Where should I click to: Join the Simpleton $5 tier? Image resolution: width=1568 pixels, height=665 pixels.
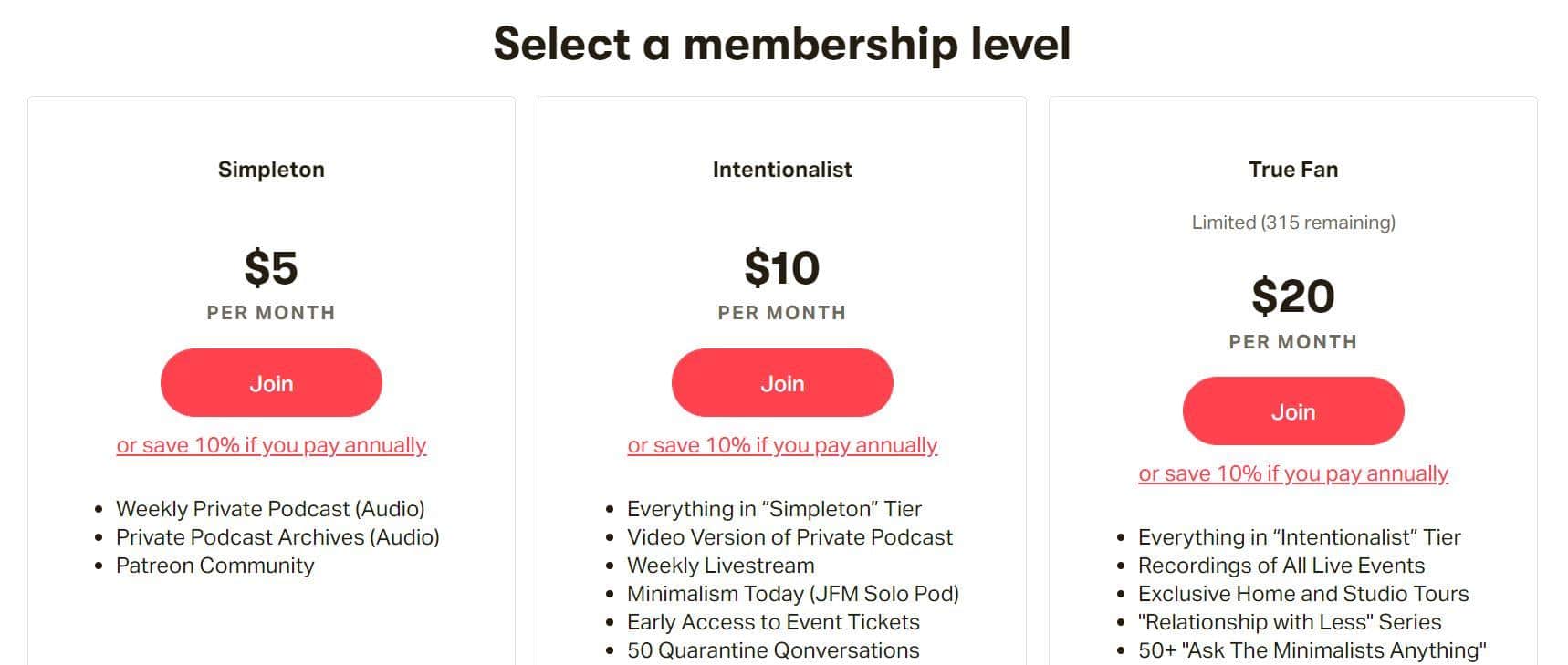271,383
